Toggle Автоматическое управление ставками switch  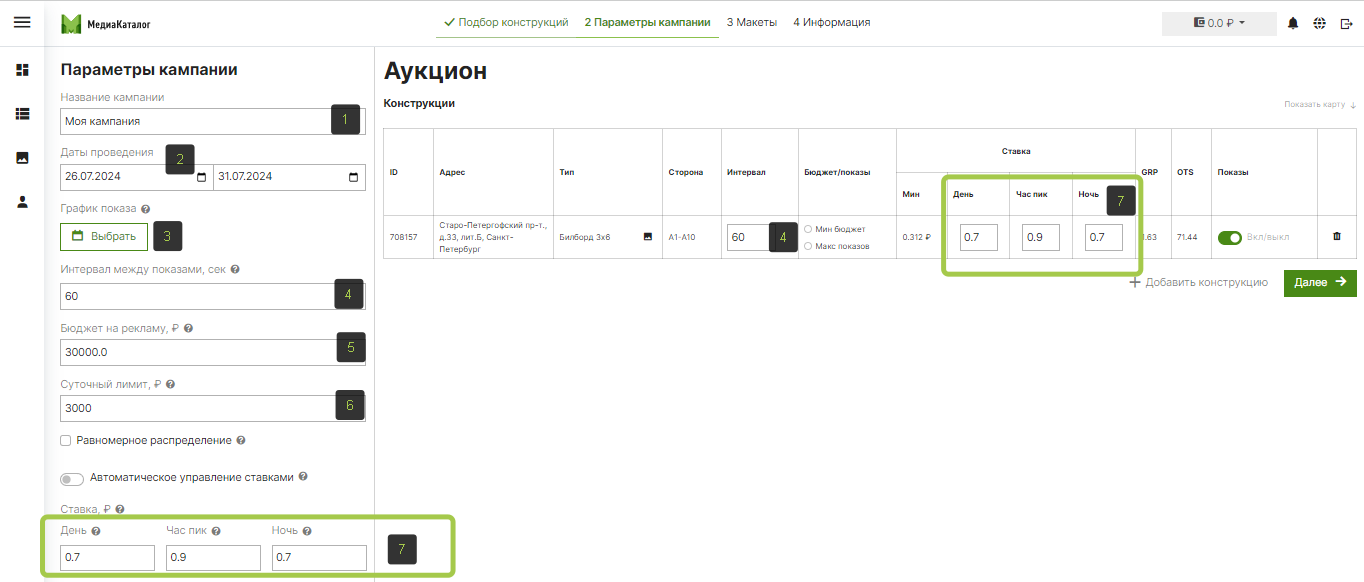pyautogui.click(x=72, y=479)
